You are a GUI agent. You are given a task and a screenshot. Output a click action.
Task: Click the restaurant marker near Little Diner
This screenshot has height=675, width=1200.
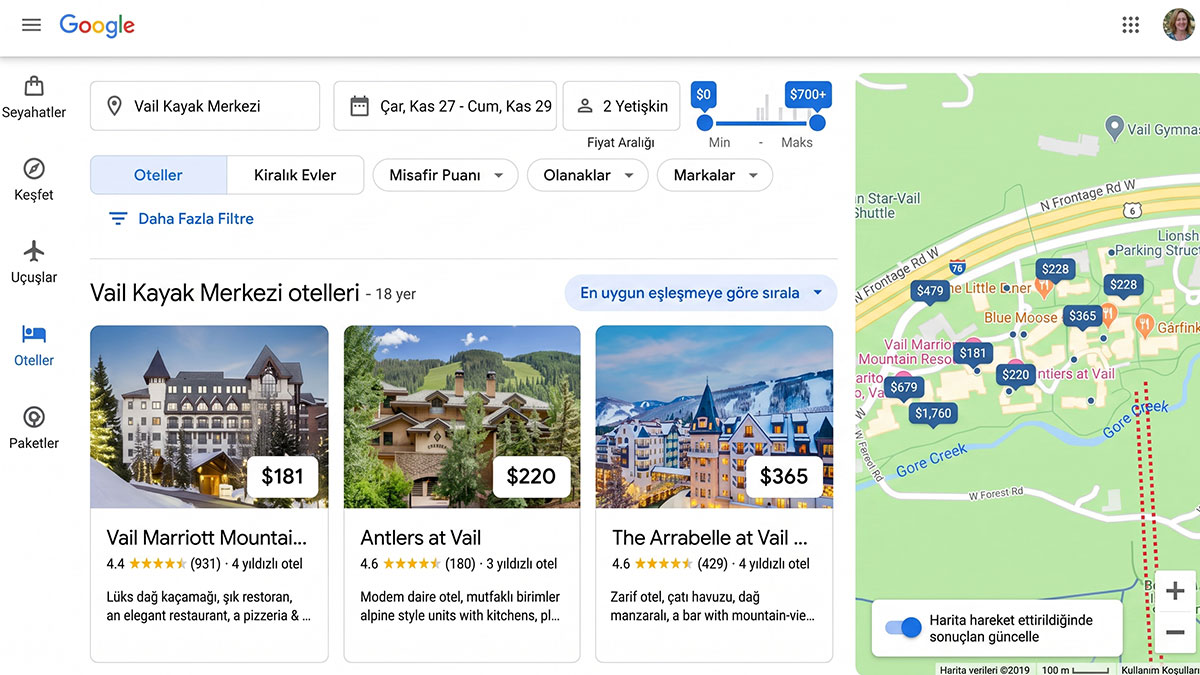(1044, 287)
